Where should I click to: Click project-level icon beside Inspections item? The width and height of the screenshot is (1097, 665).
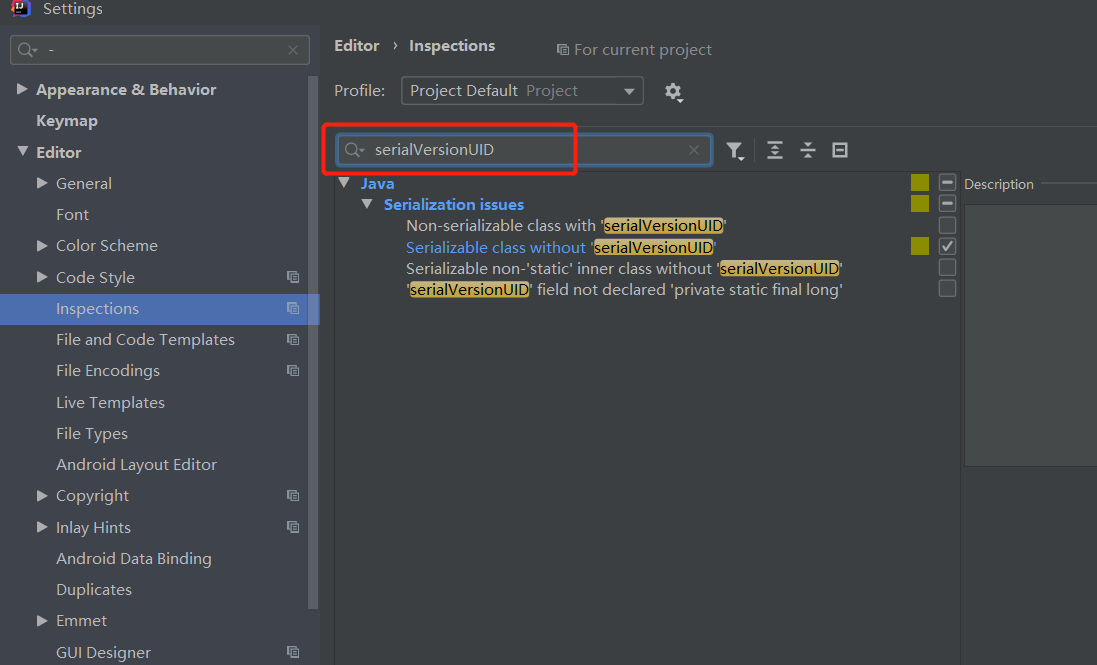pyautogui.click(x=293, y=308)
